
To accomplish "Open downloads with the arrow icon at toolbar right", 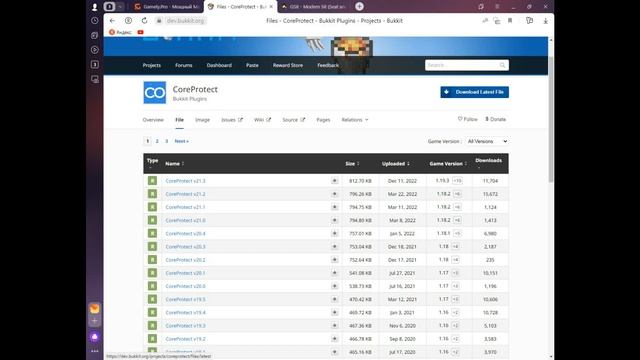I will [545, 20].
